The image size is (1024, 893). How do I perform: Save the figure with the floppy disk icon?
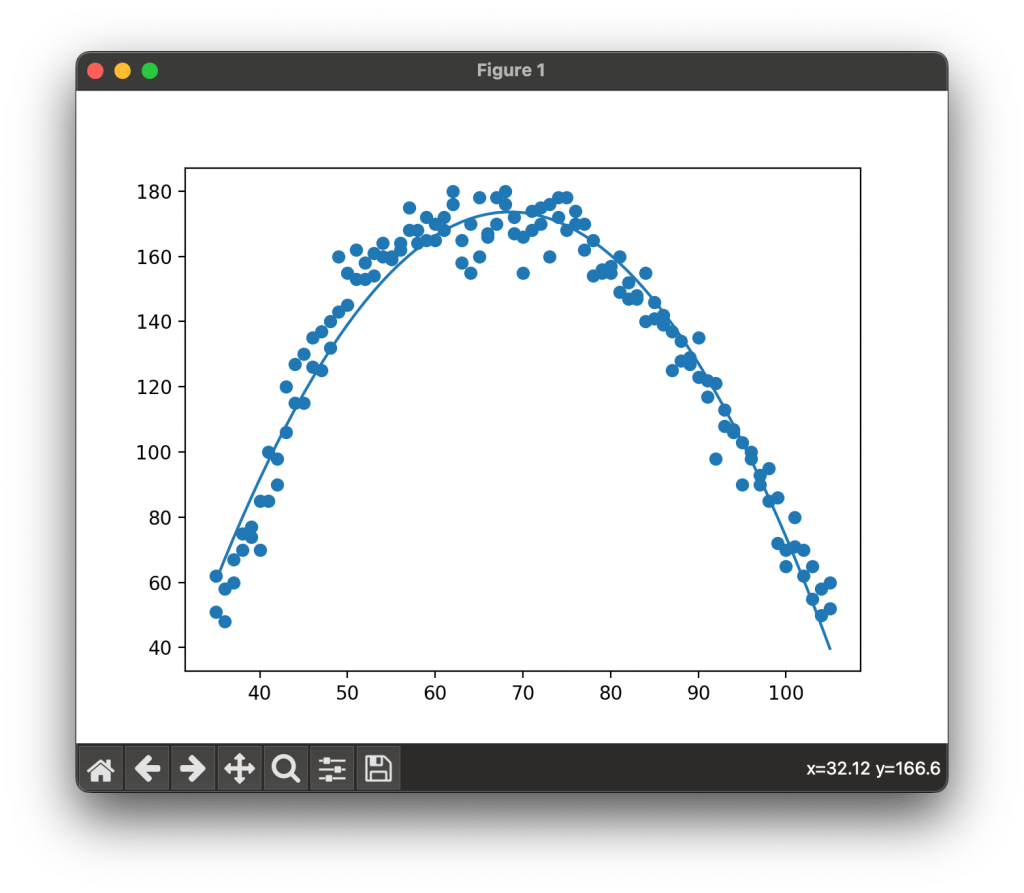tap(378, 768)
